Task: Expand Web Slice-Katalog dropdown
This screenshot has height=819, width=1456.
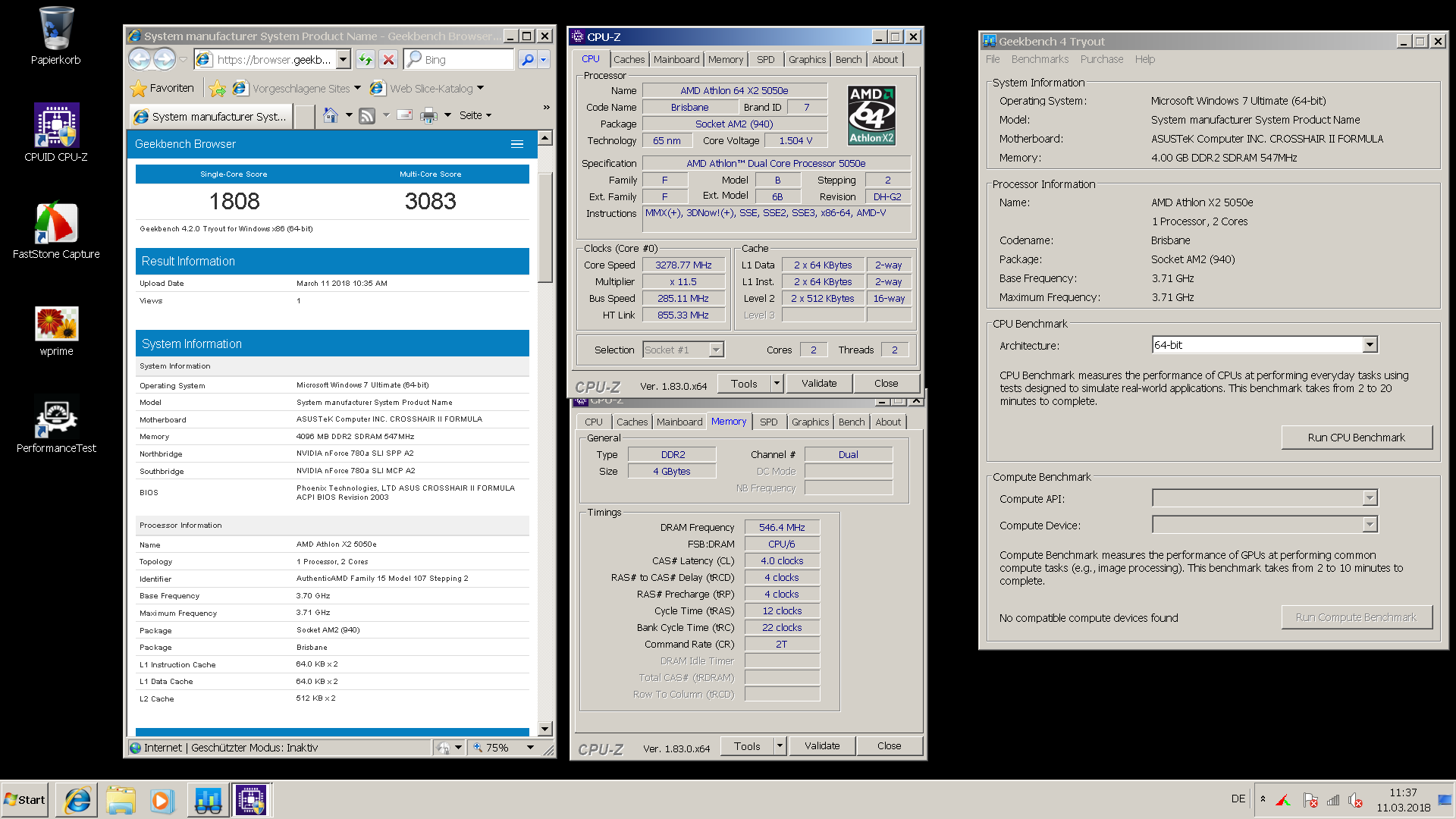Action: [480, 89]
